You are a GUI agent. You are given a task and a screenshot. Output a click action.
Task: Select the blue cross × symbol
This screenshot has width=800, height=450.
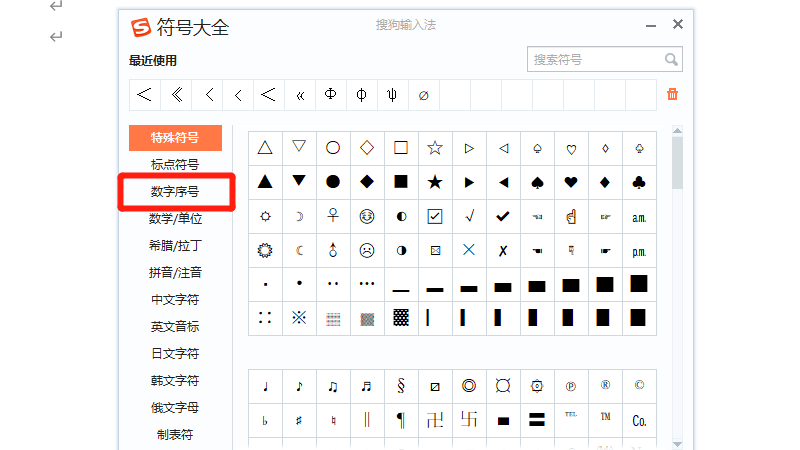(x=469, y=250)
